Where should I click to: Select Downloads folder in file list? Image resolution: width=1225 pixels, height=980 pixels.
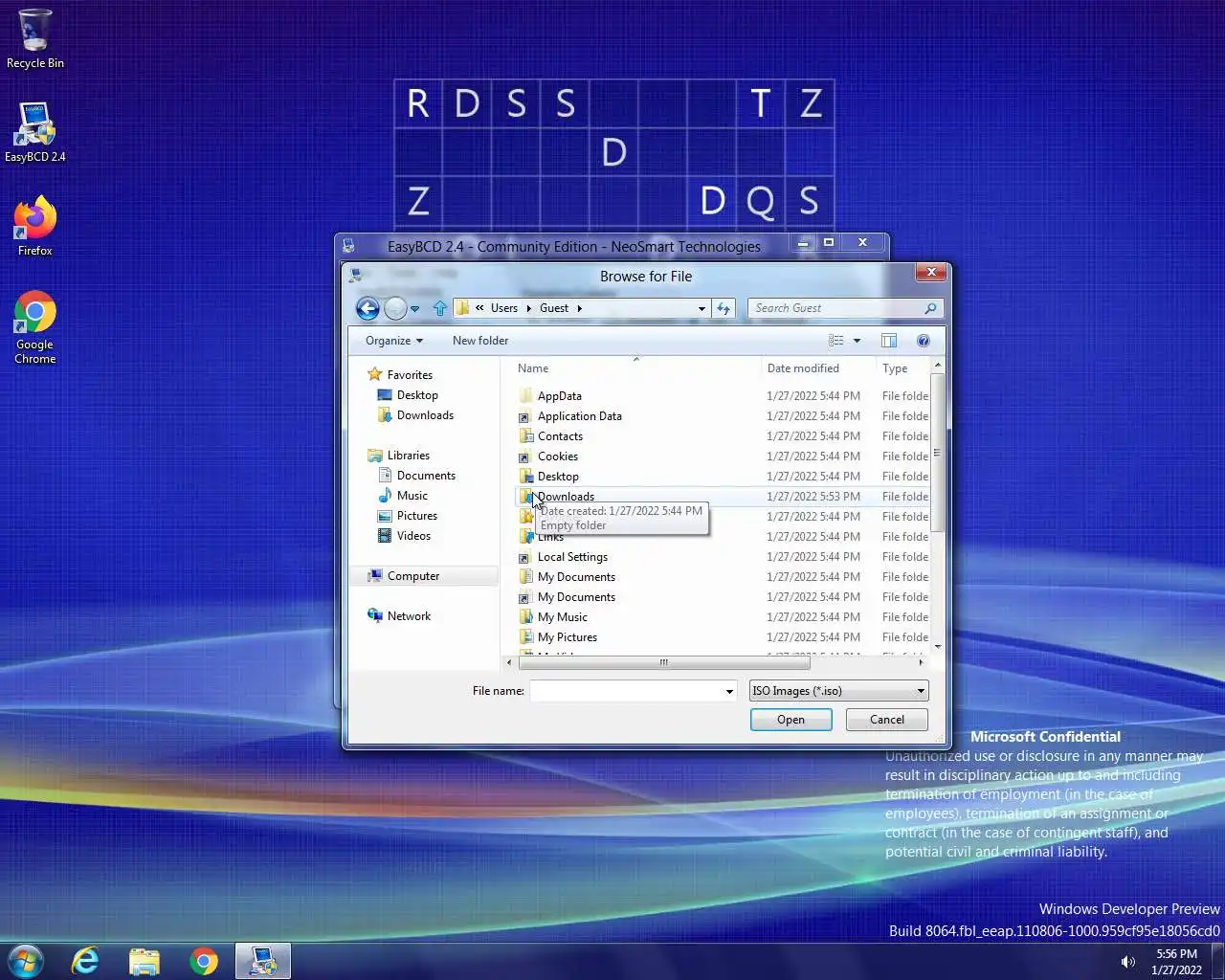point(566,497)
